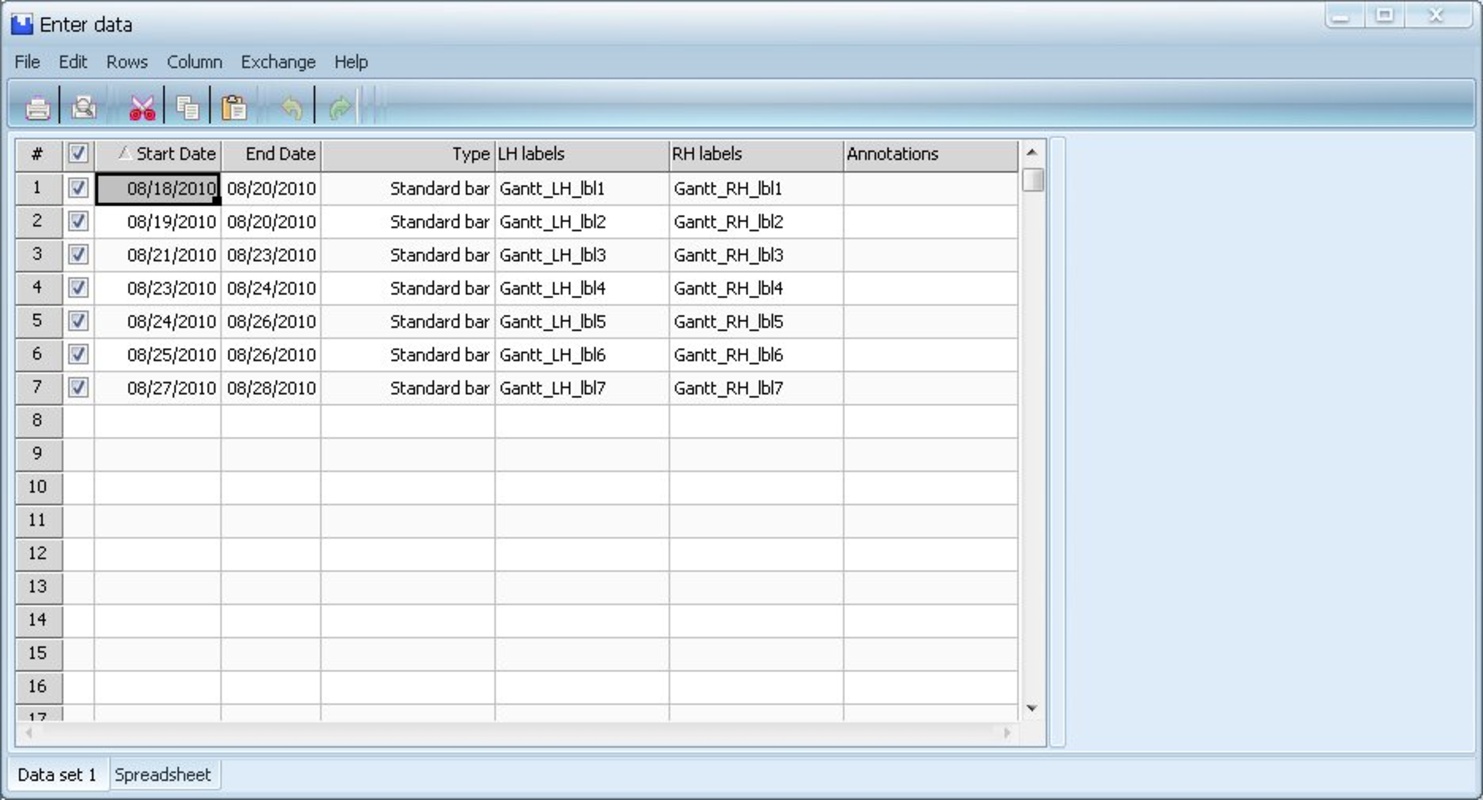The image size is (1483, 800).
Task: Uncheck the checkbox in row 1
Action: point(78,188)
